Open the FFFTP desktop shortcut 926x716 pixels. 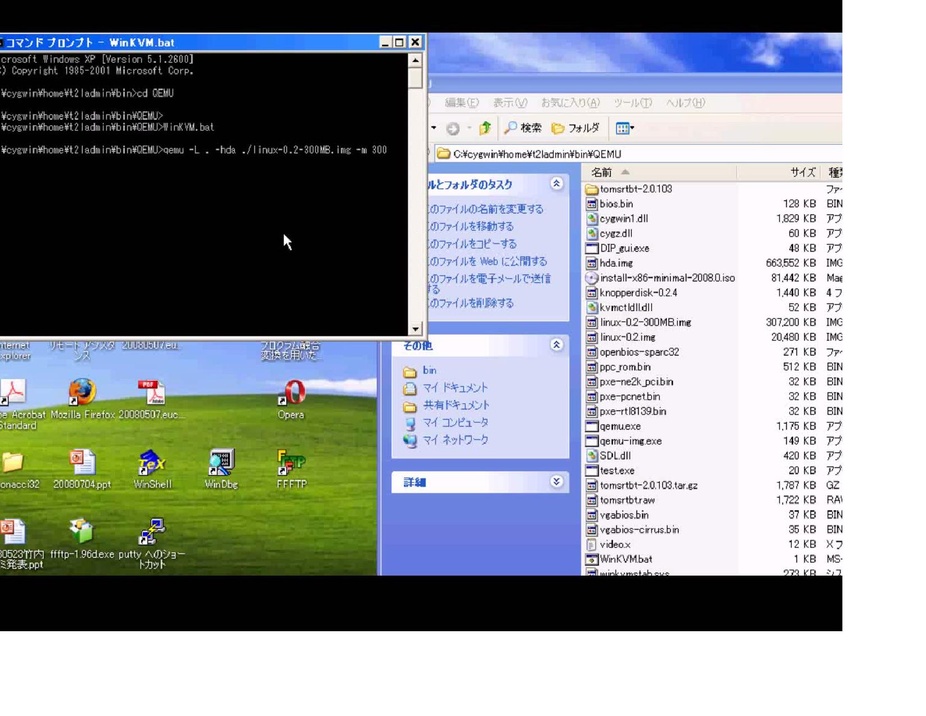point(291,463)
